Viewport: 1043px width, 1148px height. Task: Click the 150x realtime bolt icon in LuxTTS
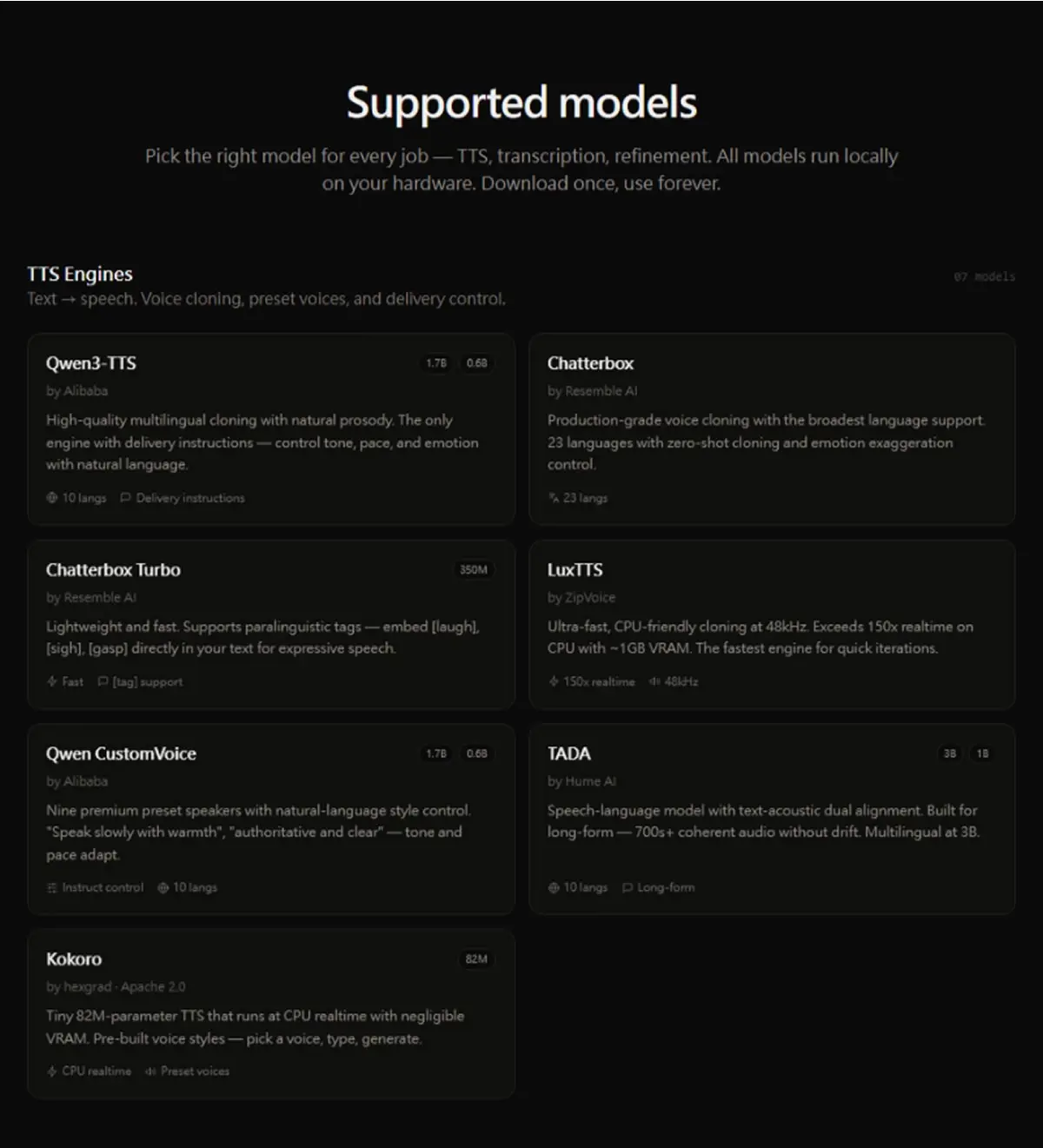click(x=554, y=681)
